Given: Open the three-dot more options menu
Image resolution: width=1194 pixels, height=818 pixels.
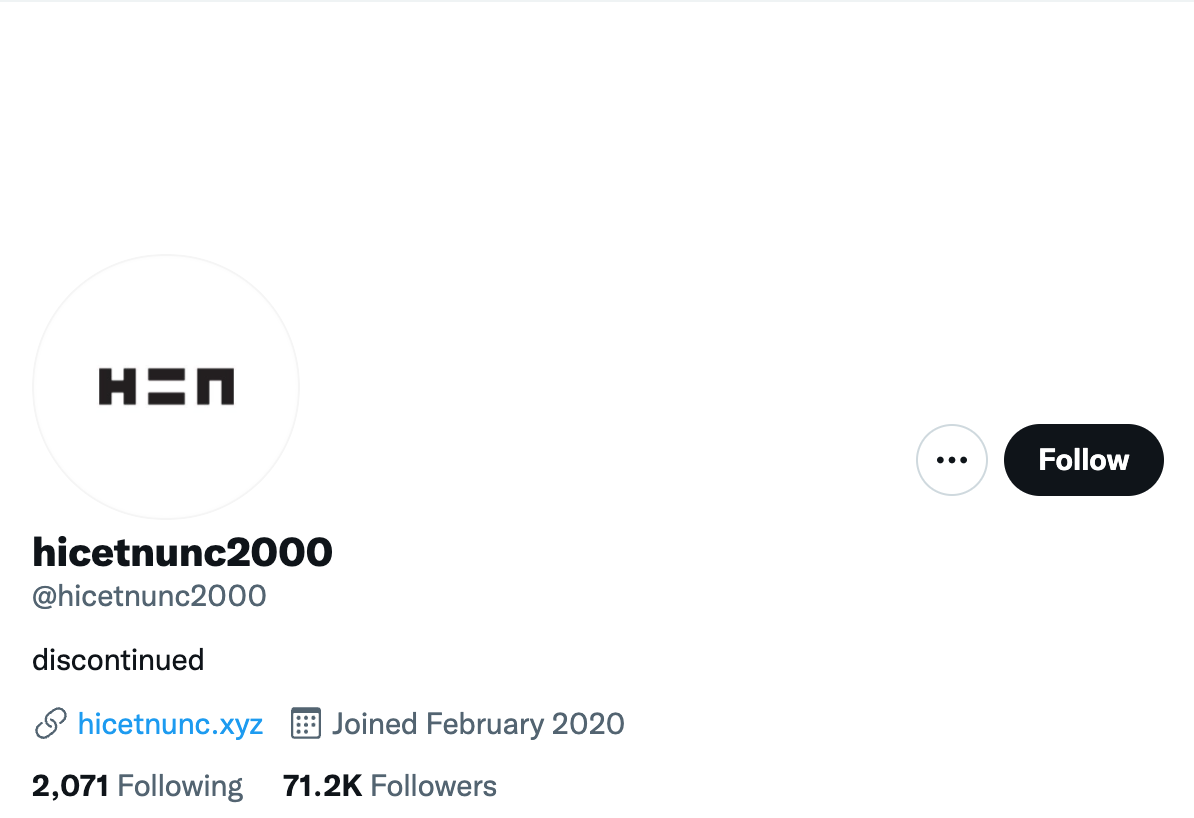Looking at the screenshot, I should 951,460.
